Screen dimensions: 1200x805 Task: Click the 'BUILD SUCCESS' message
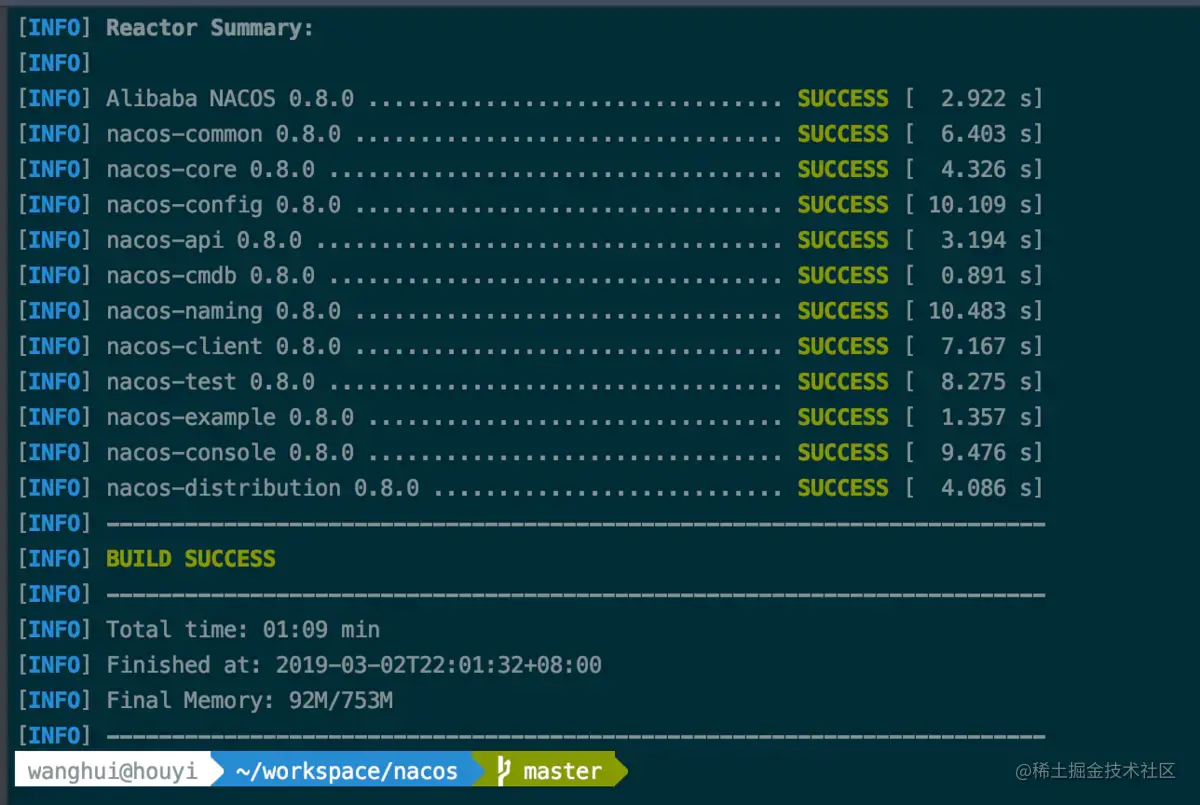pos(191,559)
